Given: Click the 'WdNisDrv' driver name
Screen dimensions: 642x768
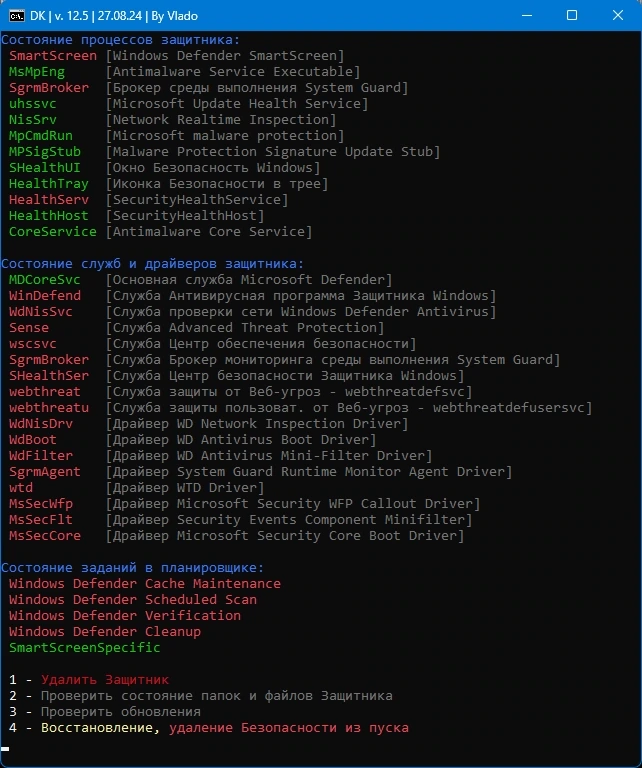Looking at the screenshot, I should point(41,424).
